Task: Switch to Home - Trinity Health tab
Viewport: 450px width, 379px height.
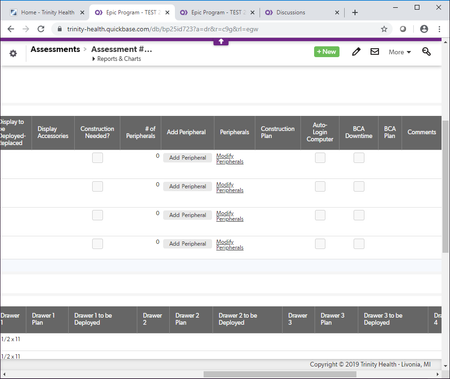Action: coord(47,13)
